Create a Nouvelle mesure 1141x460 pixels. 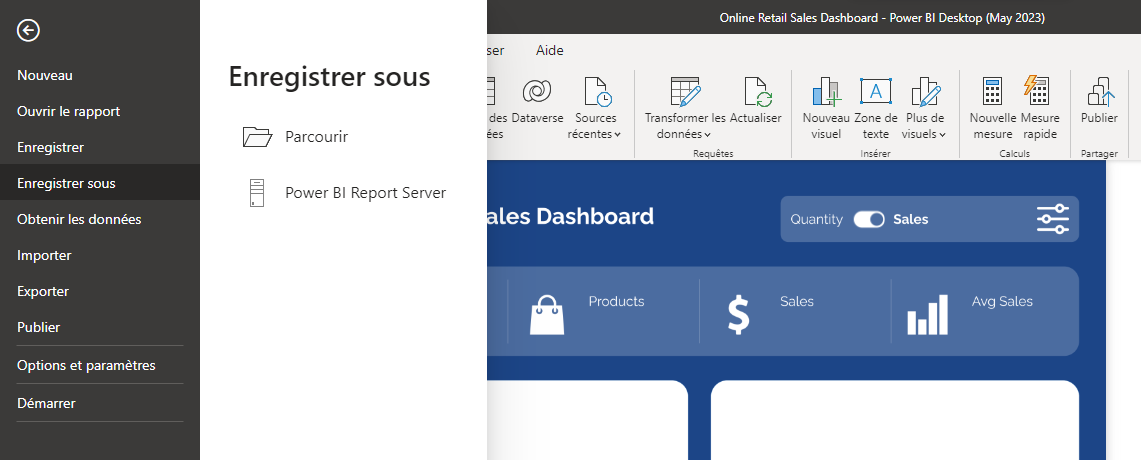pos(993,108)
